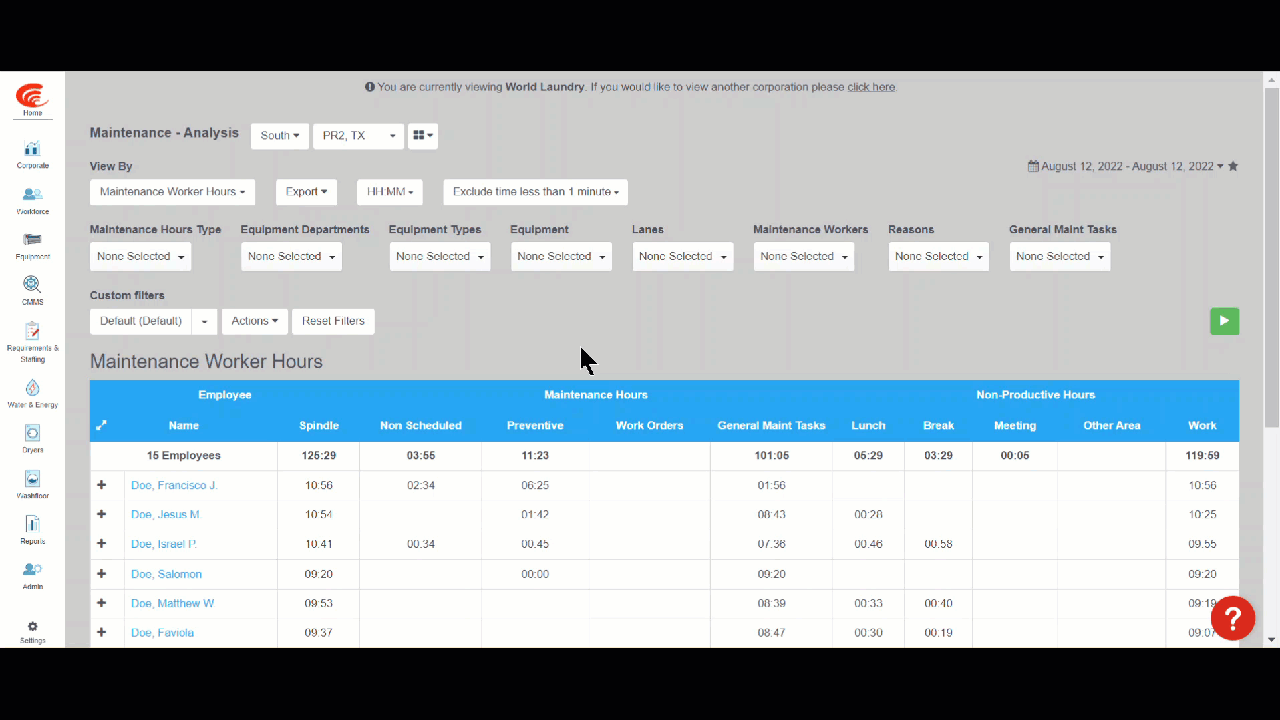1280x720 pixels.
Task: Click the grid layout icon button
Action: (422, 136)
